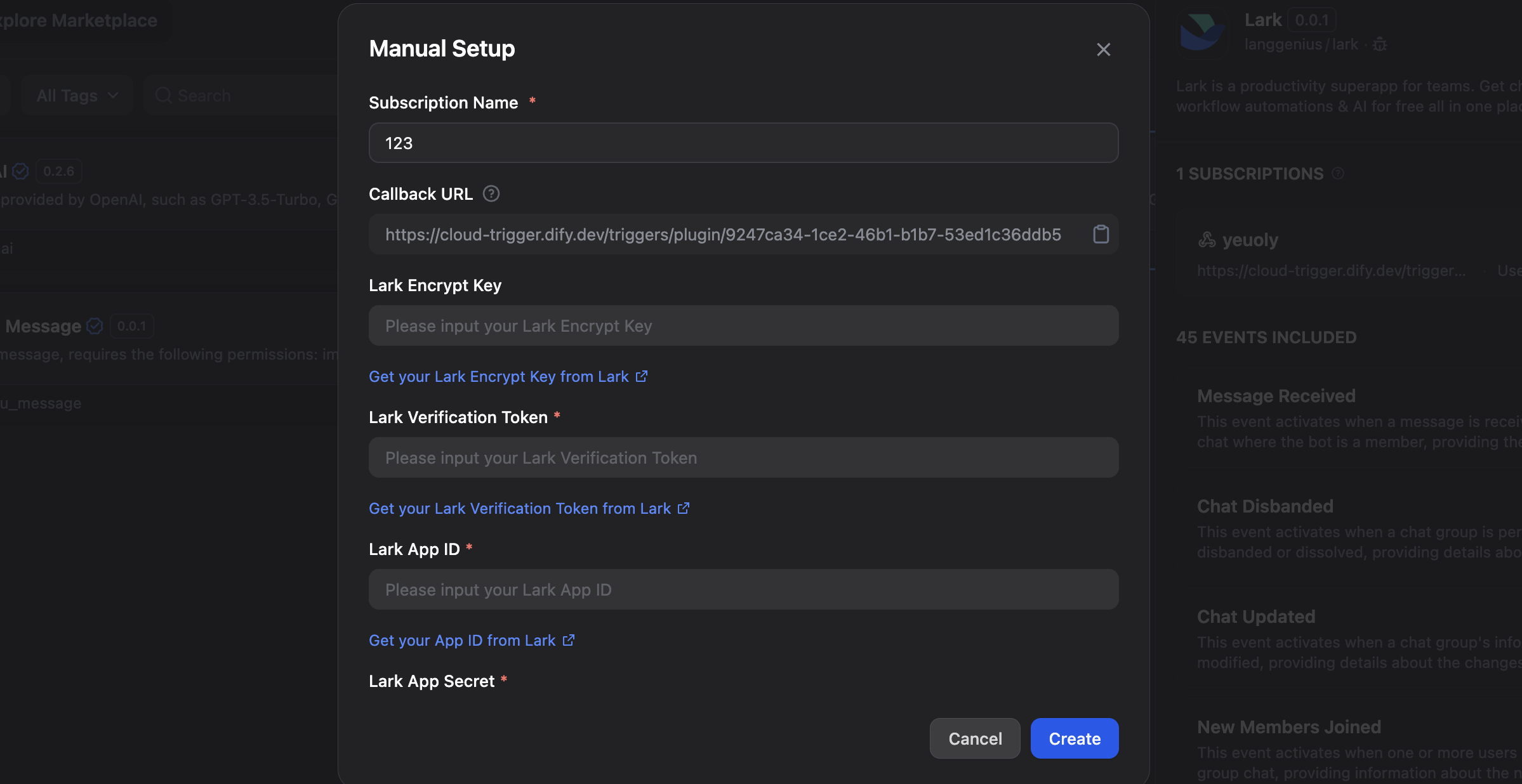Image resolution: width=1522 pixels, height=784 pixels.
Task: Click the Callback URL help question icon
Action: [491, 193]
